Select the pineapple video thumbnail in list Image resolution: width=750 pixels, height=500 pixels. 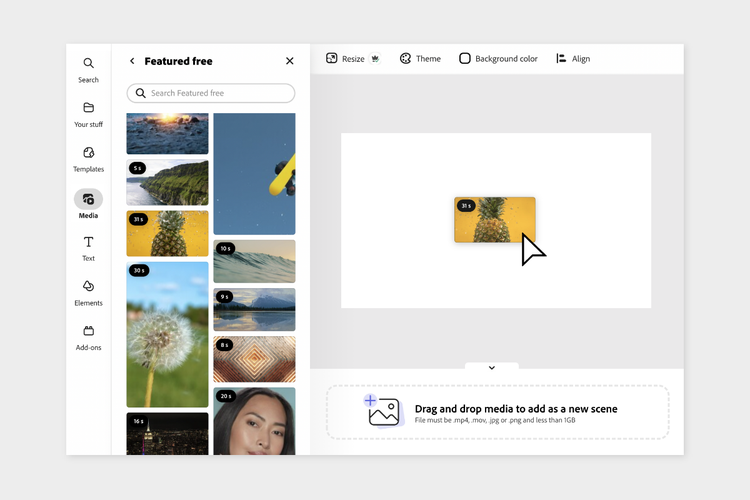coord(167,233)
